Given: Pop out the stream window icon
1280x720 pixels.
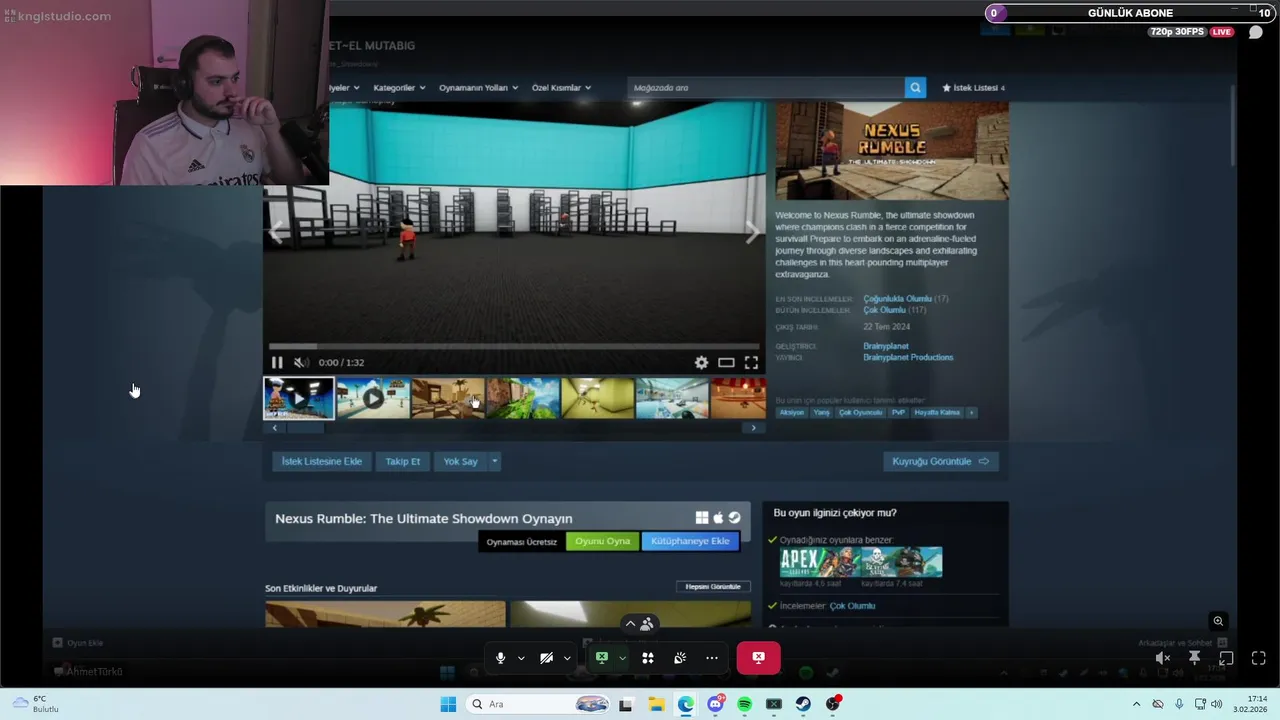Looking at the screenshot, I should [x=1226, y=658].
